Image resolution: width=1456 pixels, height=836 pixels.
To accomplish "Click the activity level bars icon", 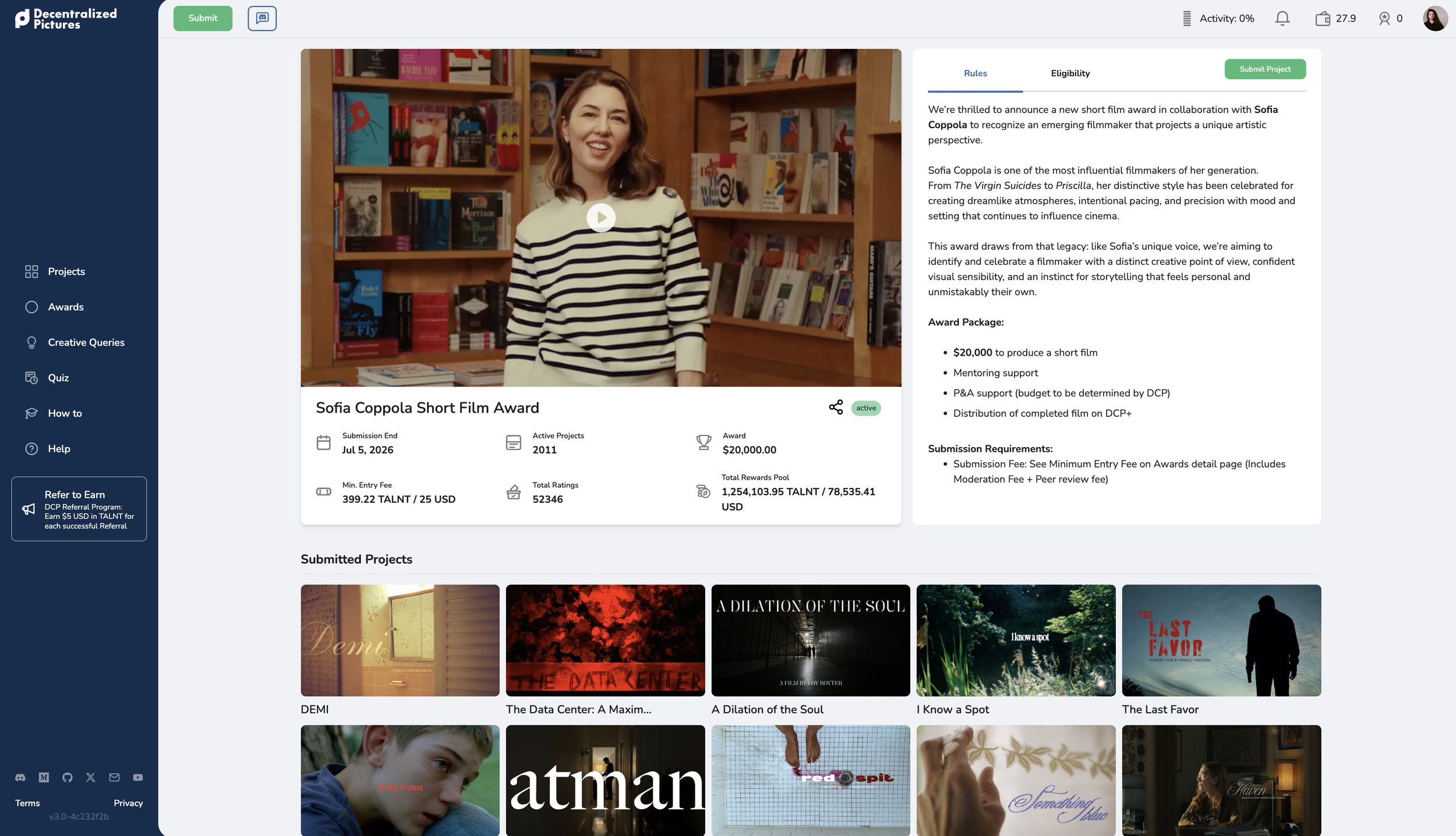I will (1187, 19).
